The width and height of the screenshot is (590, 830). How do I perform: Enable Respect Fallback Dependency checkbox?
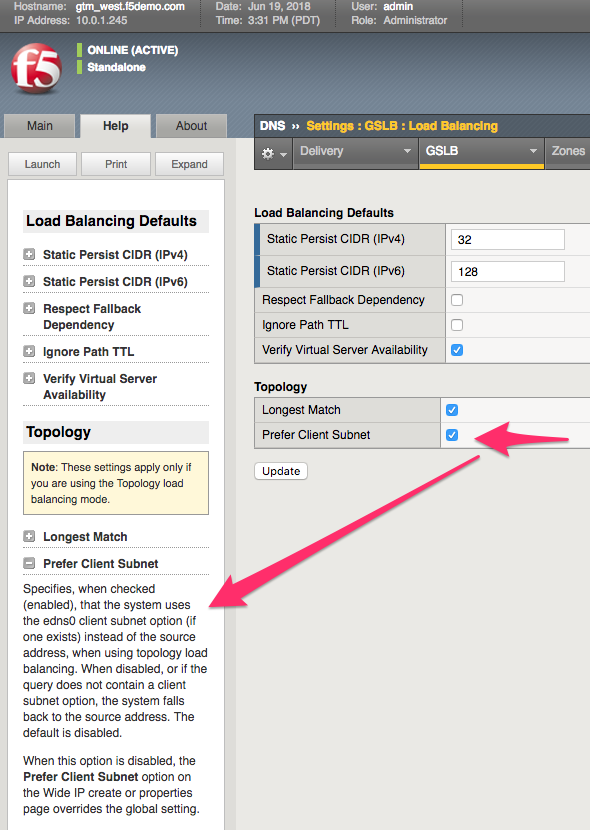tap(457, 300)
